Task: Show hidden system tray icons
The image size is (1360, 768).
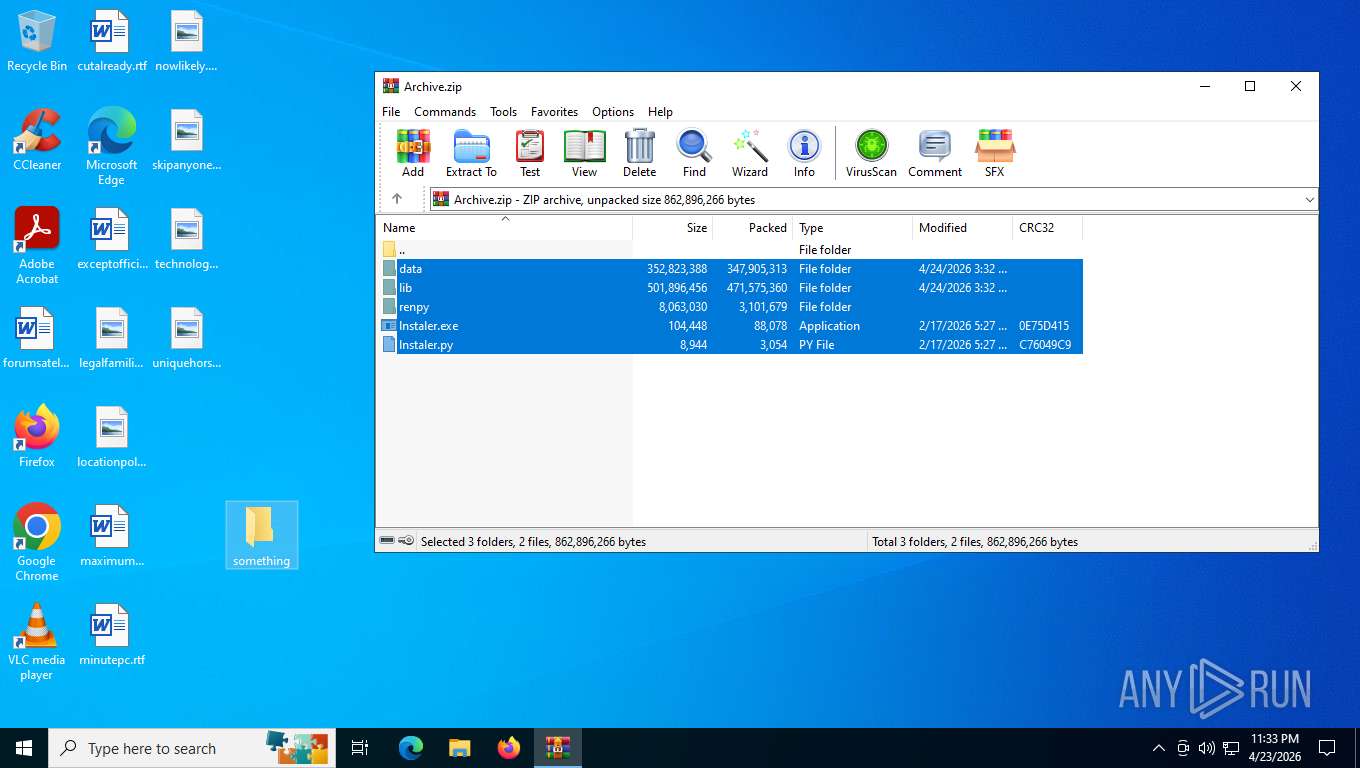Action: click(1159, 748)
